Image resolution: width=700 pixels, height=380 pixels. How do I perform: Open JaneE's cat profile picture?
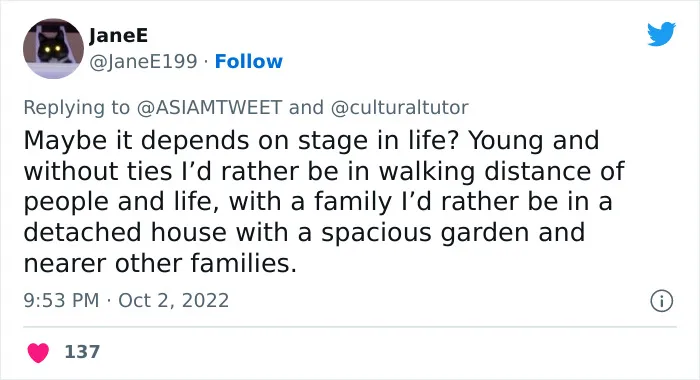[53, 49]
